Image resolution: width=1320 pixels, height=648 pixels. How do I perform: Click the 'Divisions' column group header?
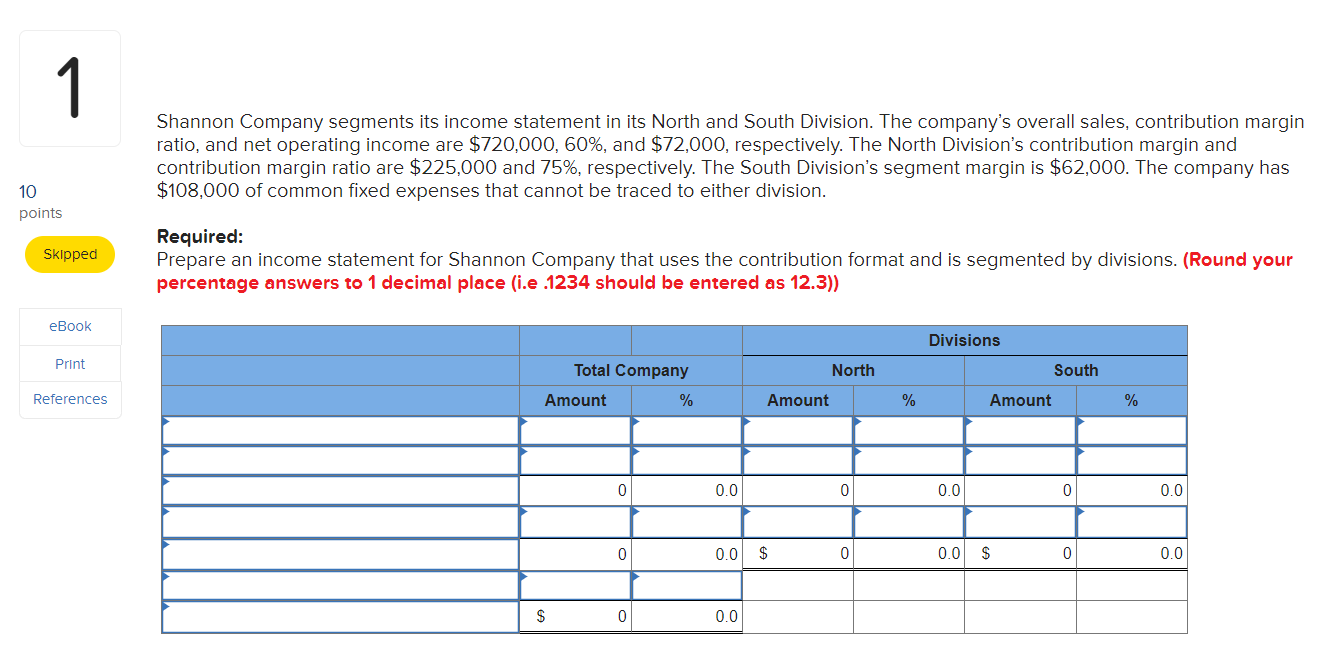(x=964, y=341)
